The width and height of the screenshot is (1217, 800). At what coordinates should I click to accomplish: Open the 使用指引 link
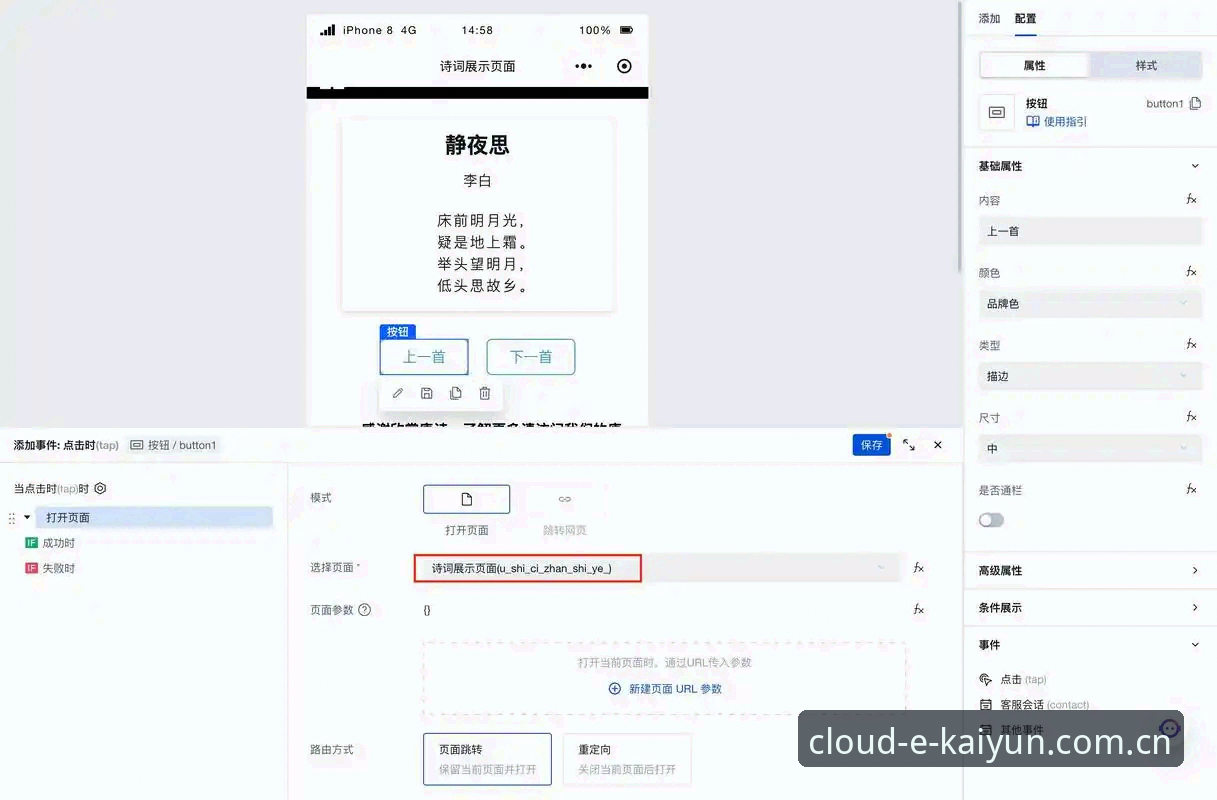[x=1057, y=122]
